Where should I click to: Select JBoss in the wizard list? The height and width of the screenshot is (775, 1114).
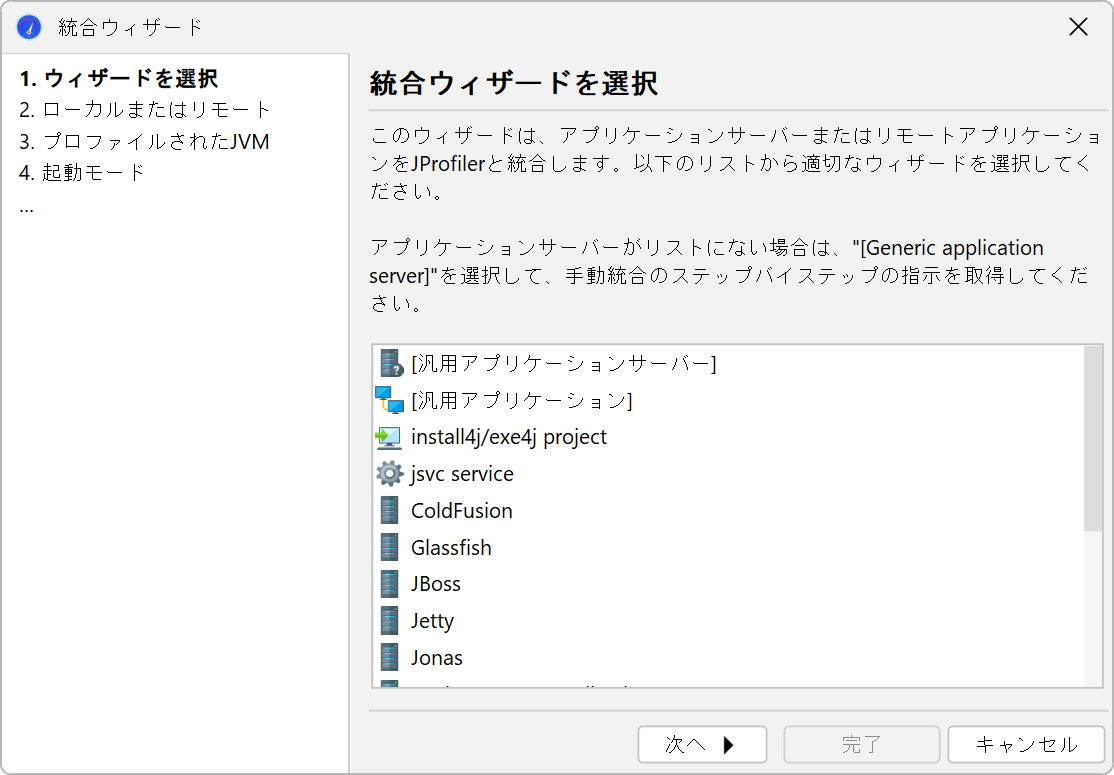click(x=728, y=584)
